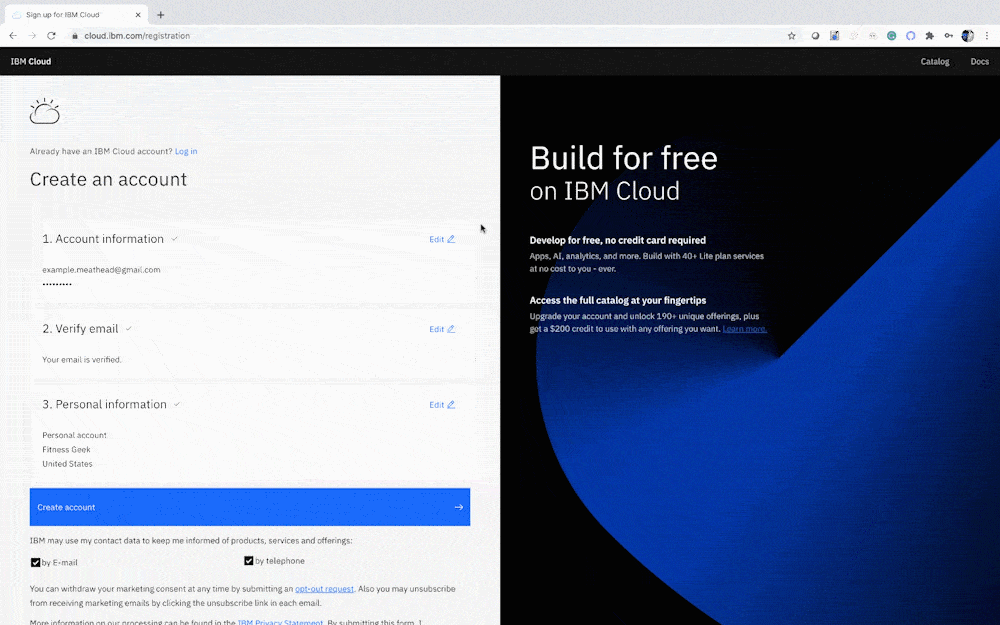The image size is (1000, 625).
Task: Open the Extensions puzzle piece menu
Action: pos(930,36)
